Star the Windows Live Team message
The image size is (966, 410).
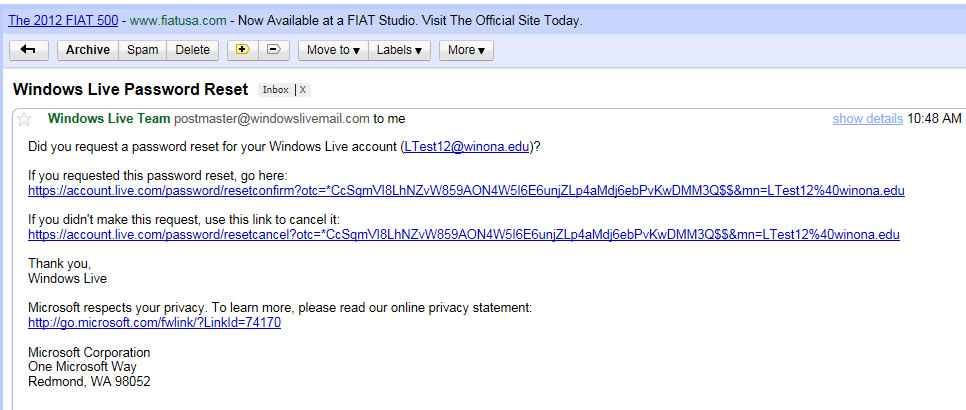[x=25, y=119]
